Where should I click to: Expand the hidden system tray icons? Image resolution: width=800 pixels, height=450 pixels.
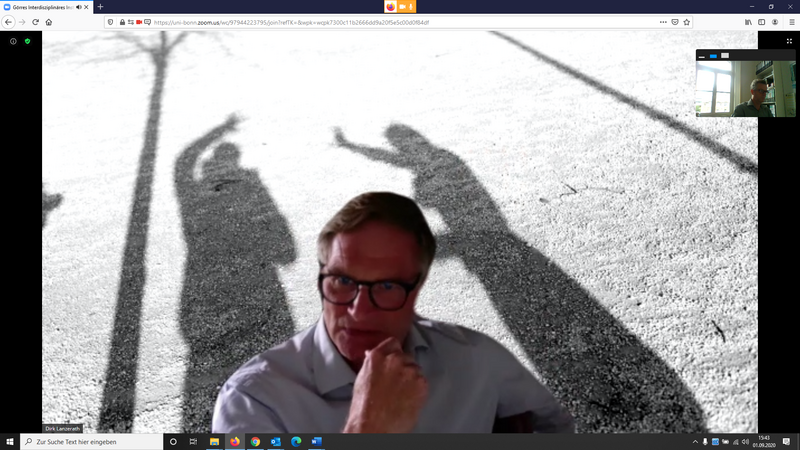click(x=695, y=441)
